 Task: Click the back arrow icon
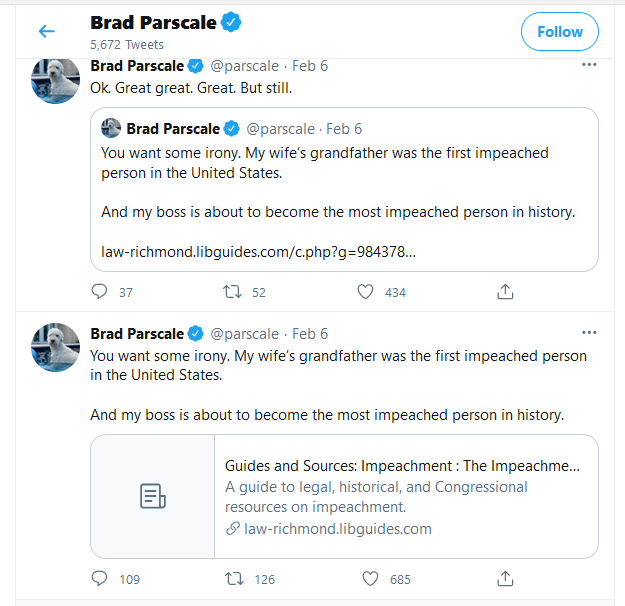pyautogui.click(x=46, y=32)
